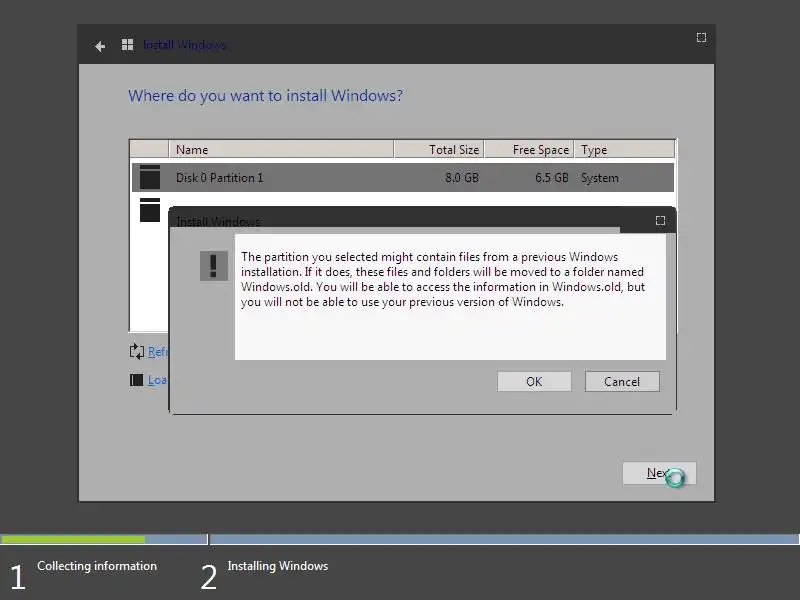Click the Windows logo icon in title bar
The image size is (800, 600).
click(128, 45)
